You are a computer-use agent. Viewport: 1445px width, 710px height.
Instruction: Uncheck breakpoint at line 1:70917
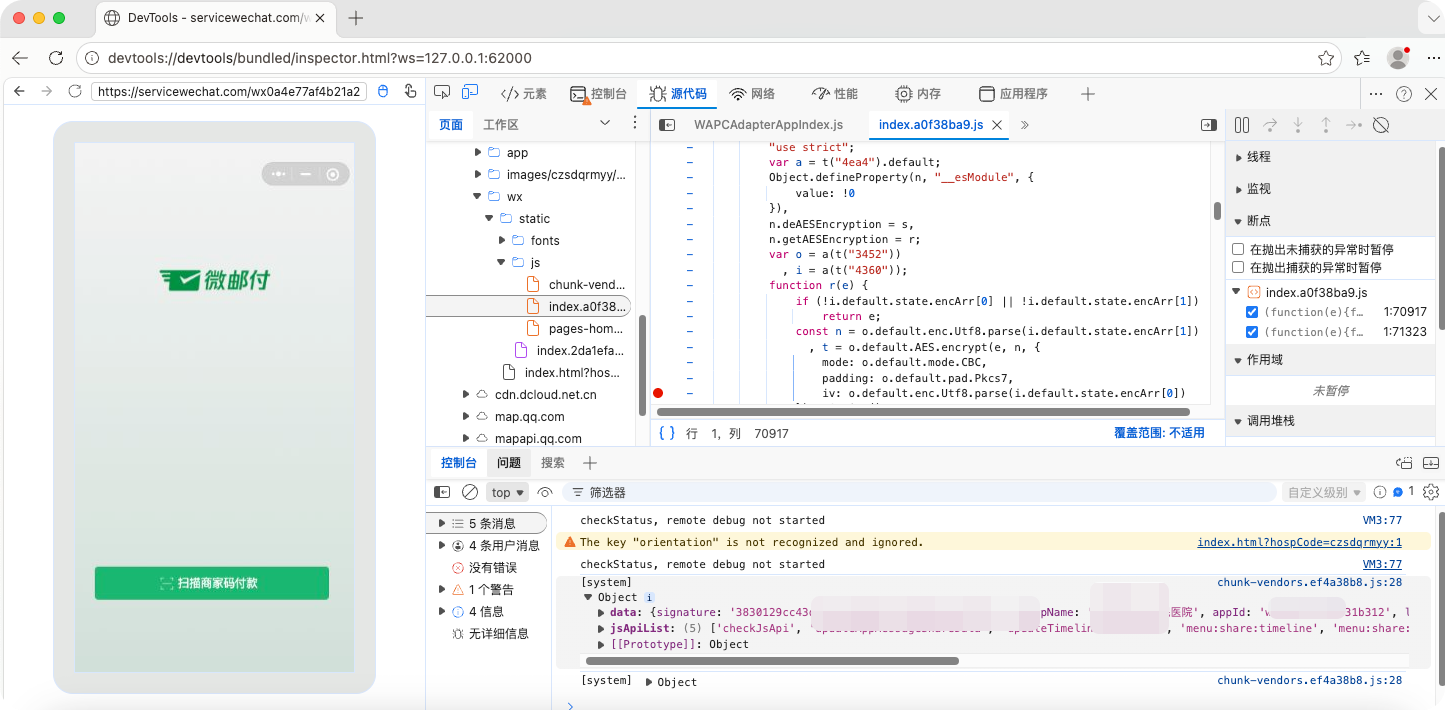click(x=1252, y=312)
